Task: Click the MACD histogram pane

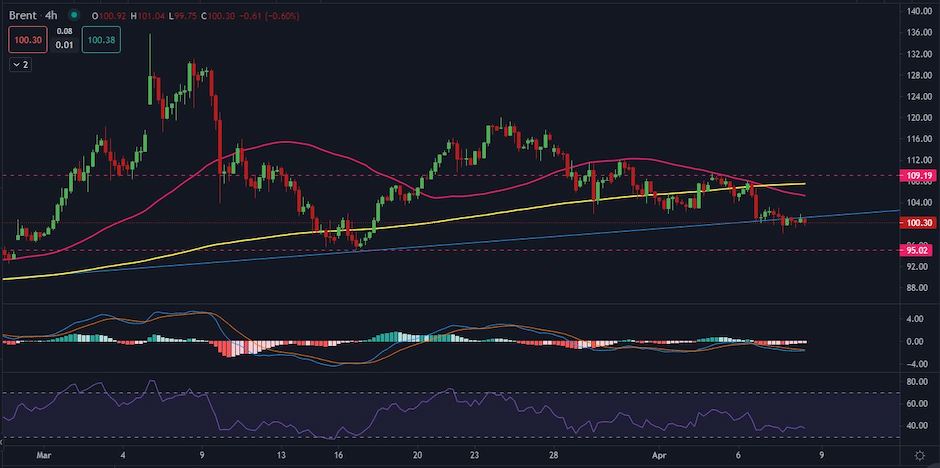Action: click(x=400, y=340)
